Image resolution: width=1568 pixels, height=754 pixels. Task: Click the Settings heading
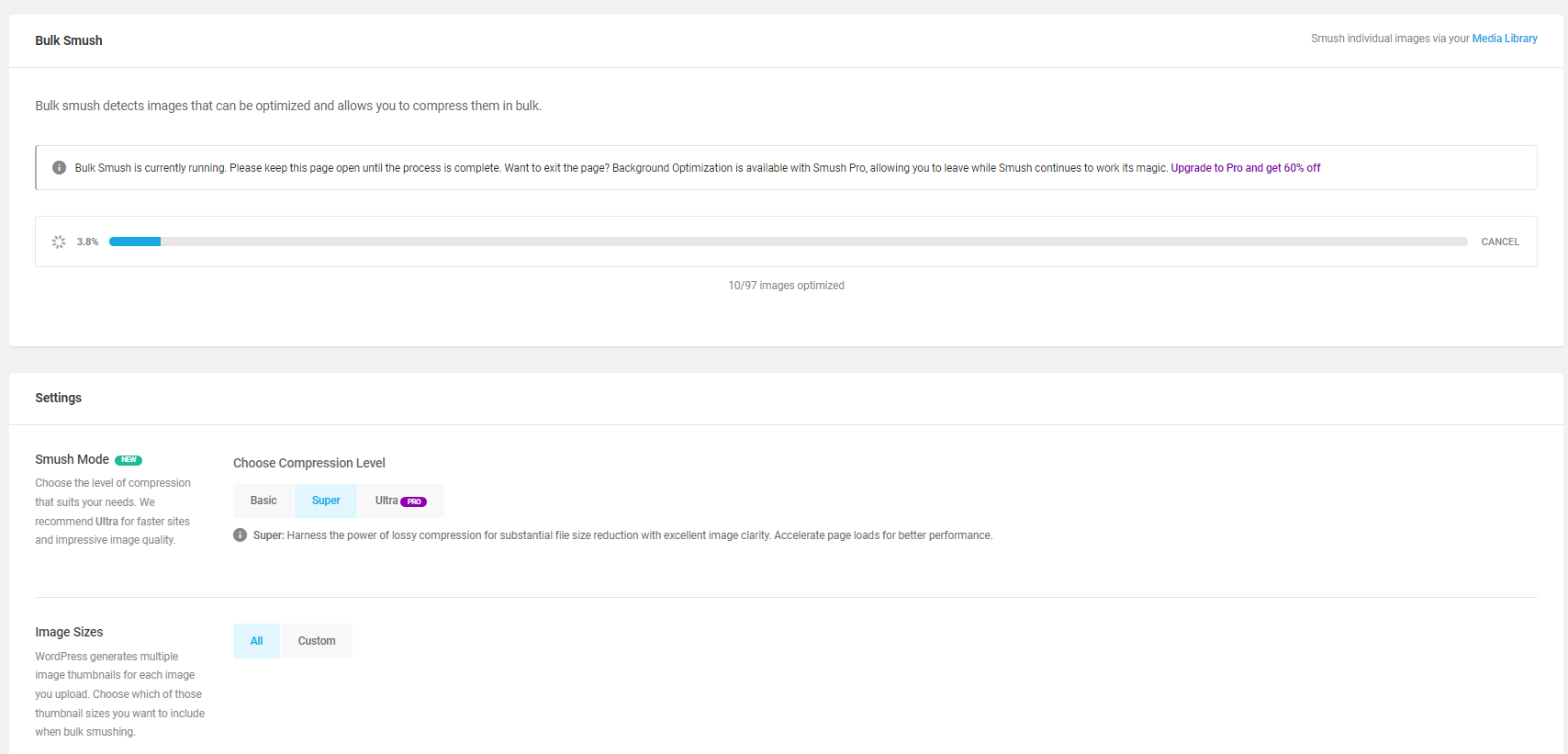tap(59, 398)
